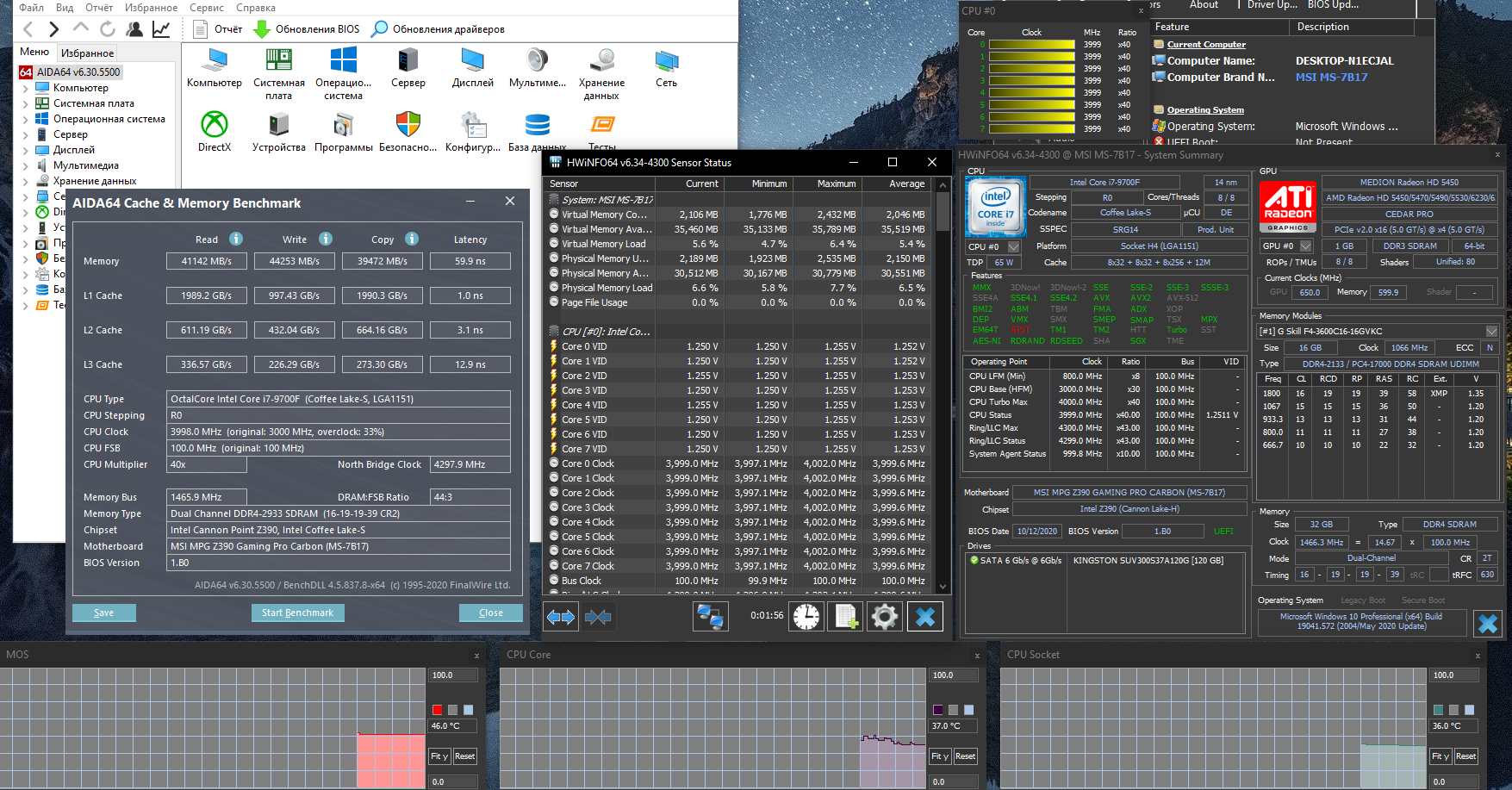Open the Безопасность shield icon
Screen dimensions: 1512x790
pos(408,124)
